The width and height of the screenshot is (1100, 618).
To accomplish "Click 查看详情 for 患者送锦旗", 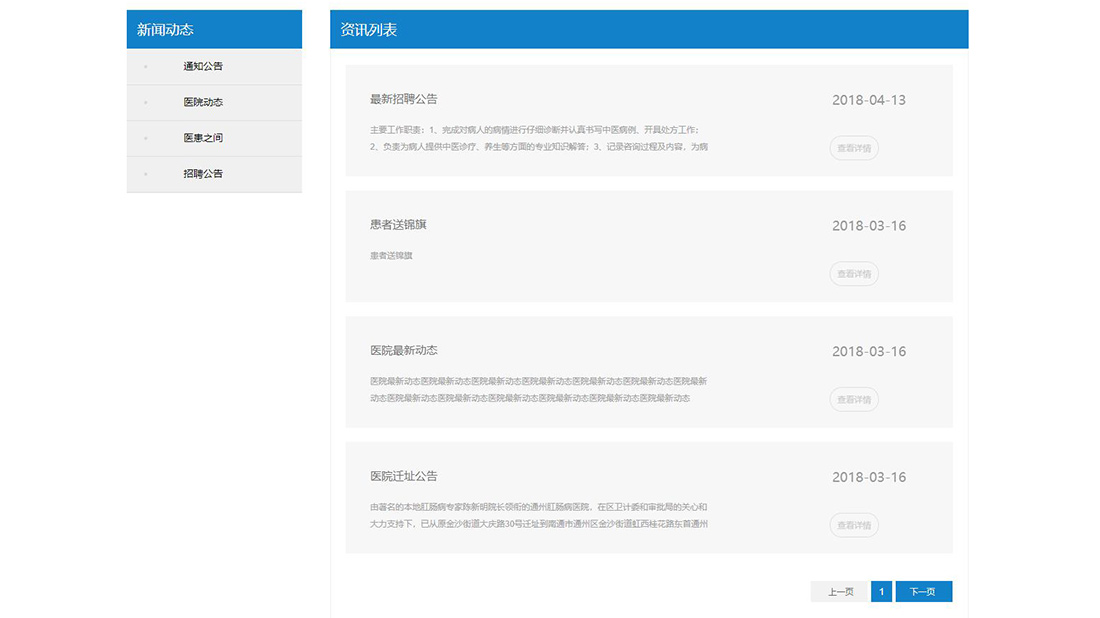I will click(853, 274).
